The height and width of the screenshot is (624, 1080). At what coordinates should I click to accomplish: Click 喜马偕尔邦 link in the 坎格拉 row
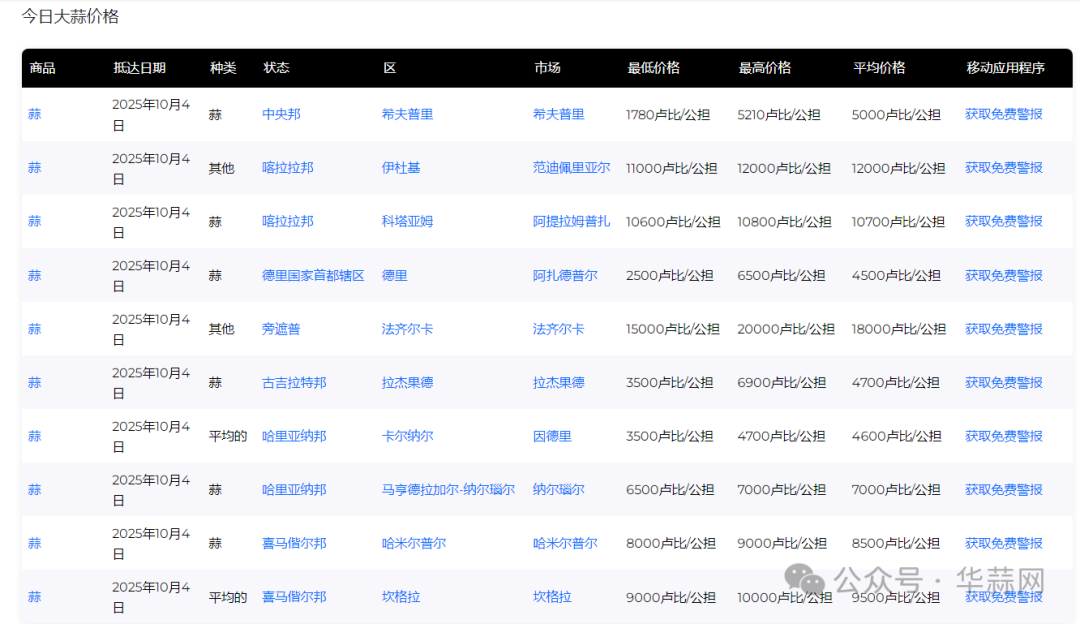click(x=293, y=598)
